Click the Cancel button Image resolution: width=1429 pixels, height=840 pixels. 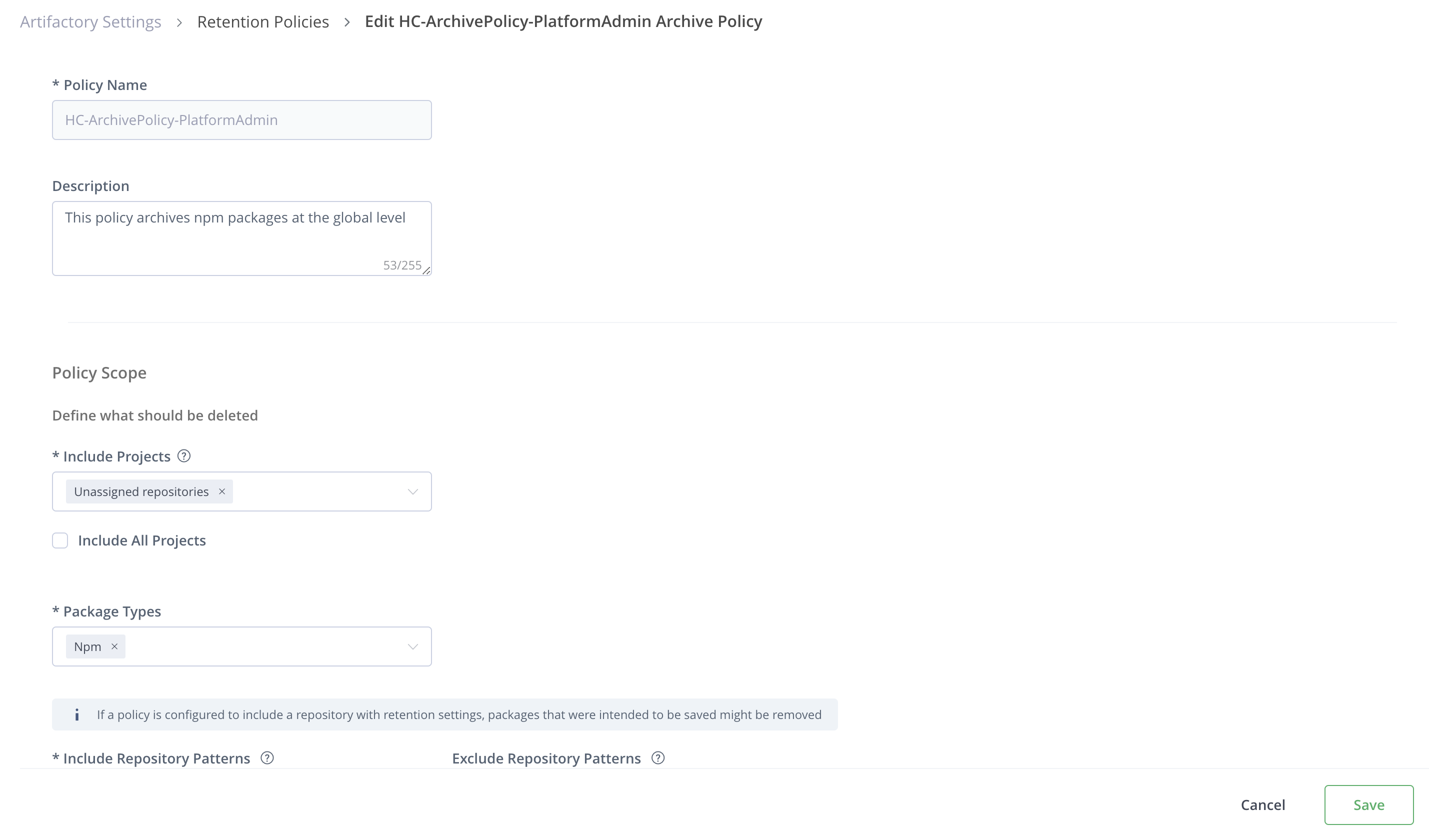[x=1263, y=804]
